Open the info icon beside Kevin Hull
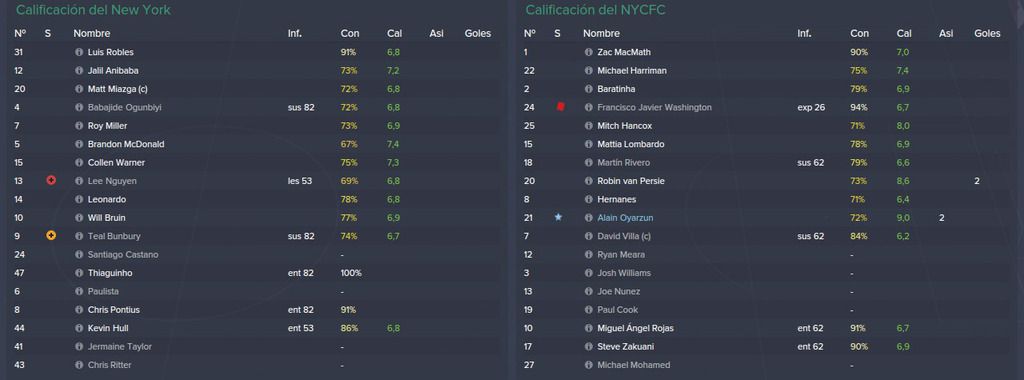This screenshot has height=380, width=1024. (x=79, y=328)
